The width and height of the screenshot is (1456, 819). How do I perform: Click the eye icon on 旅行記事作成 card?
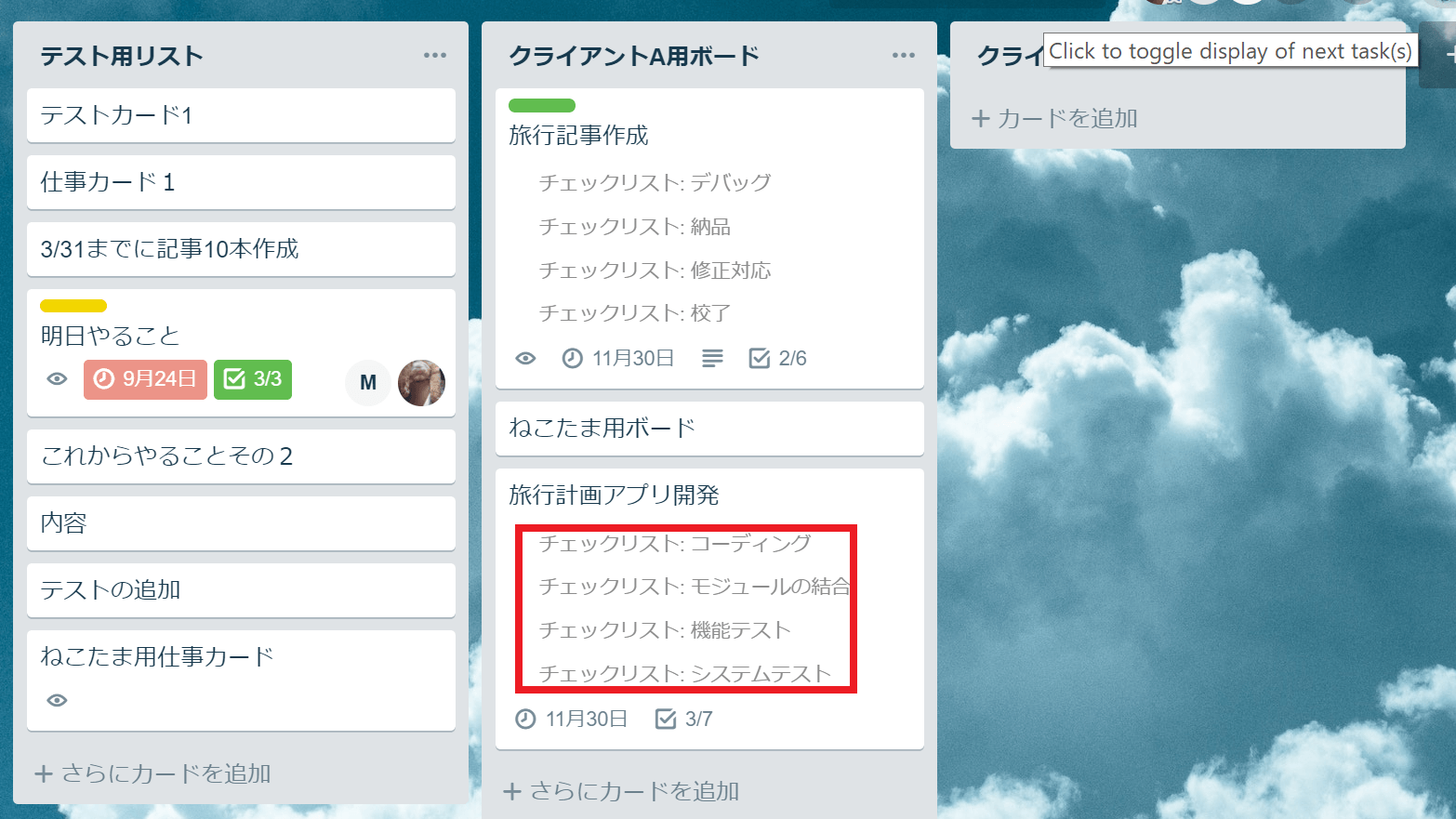(525, 359)
